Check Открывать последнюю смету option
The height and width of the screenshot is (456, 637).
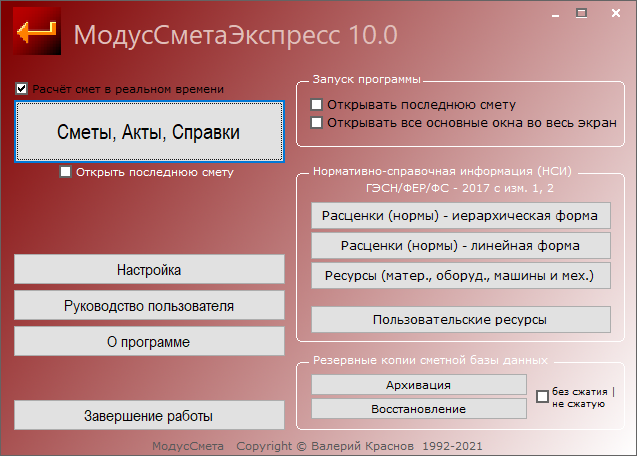tap(316, 104)
